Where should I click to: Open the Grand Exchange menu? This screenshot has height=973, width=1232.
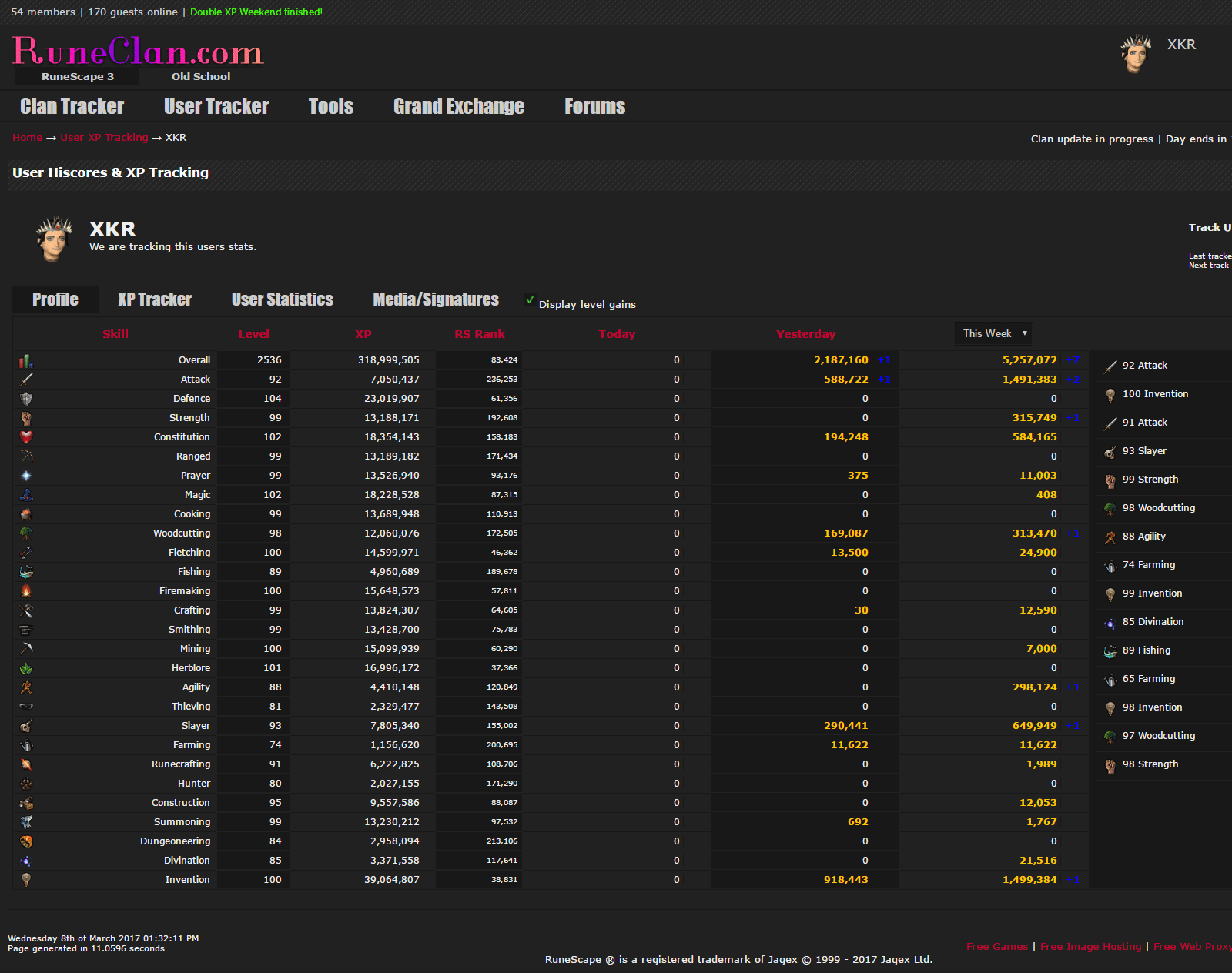(459, 106)
